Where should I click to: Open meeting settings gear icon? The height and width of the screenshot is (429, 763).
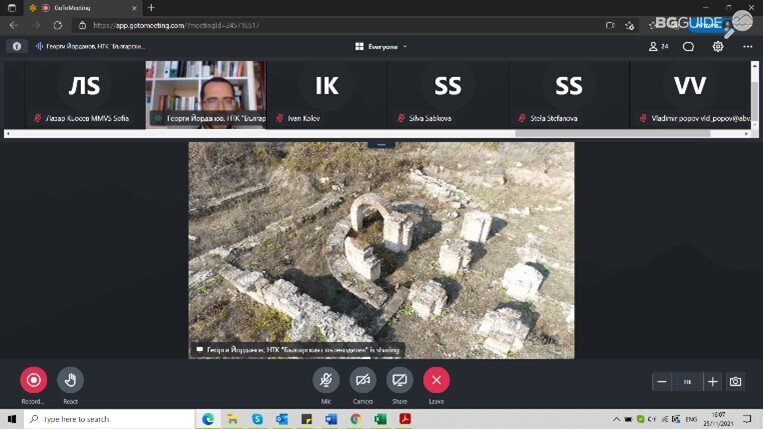pos(718,46)
